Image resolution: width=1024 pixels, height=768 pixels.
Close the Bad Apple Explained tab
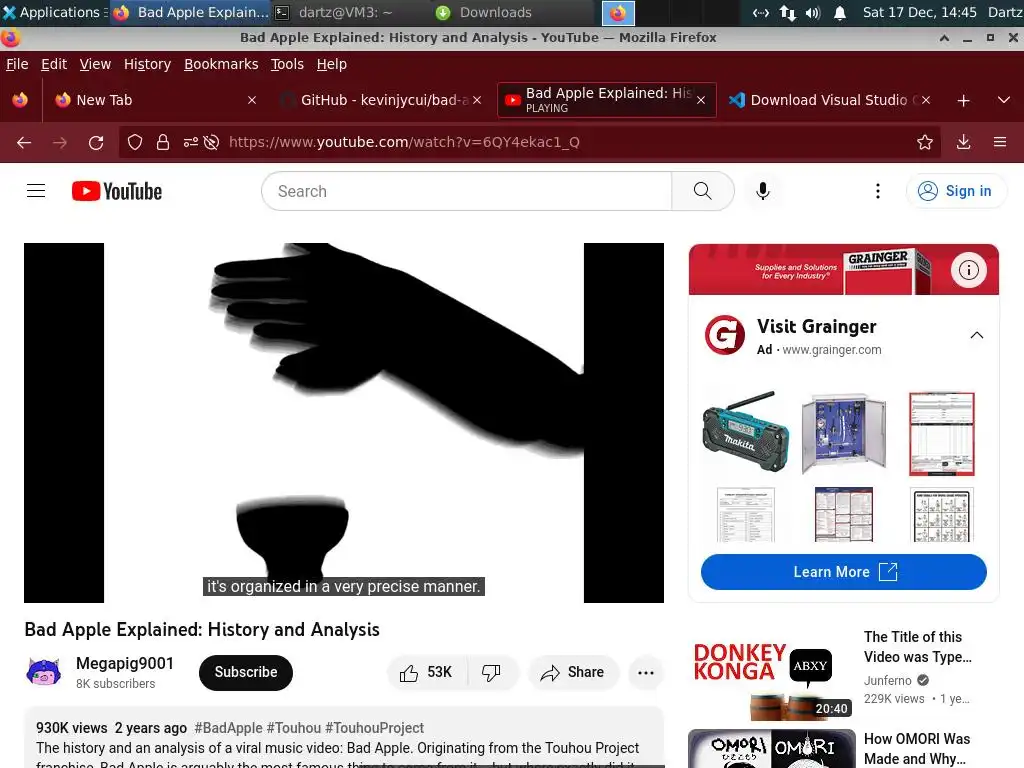(701, 100)
